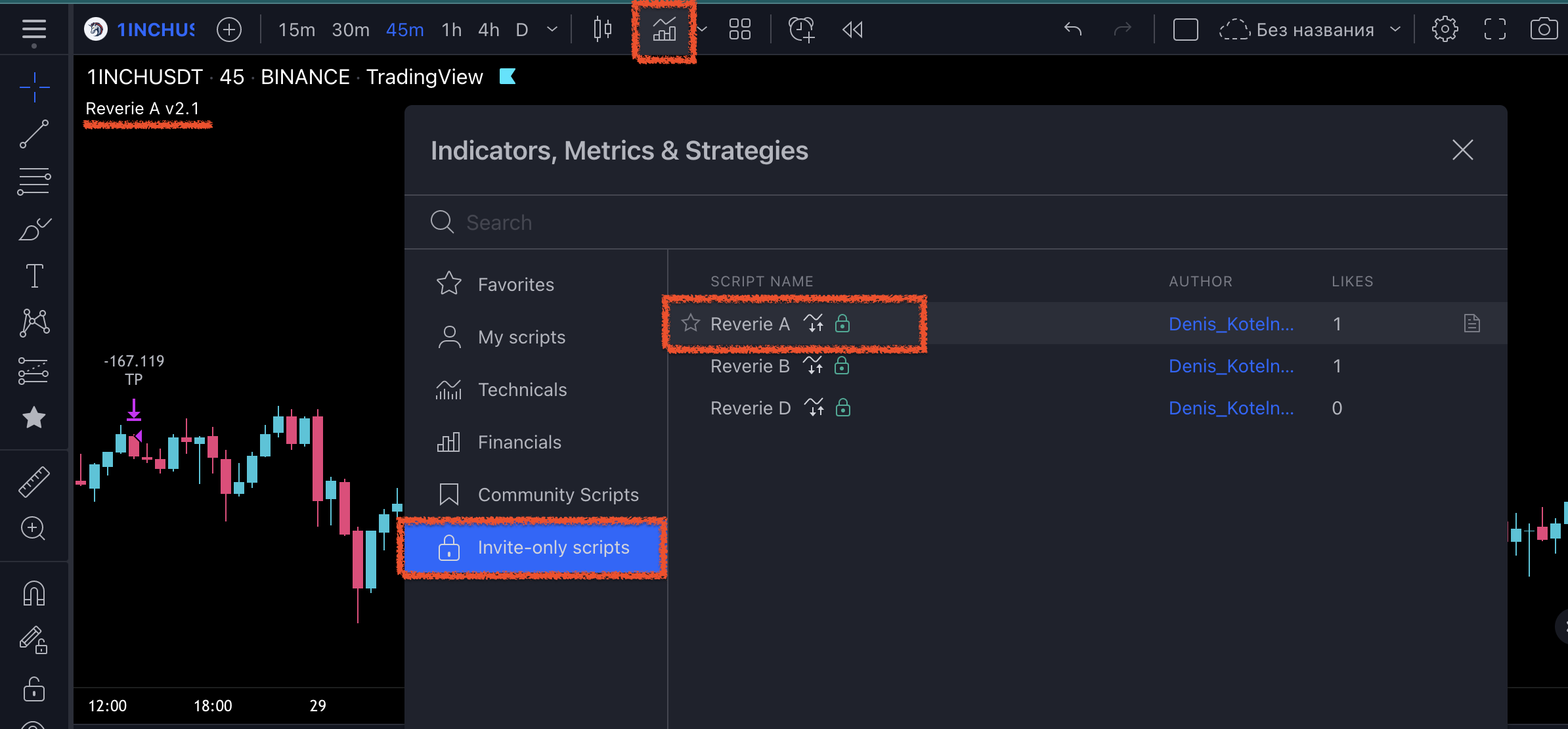Click the alert clock icon
This screenshot has height=729, width=1568.
(801, 30)
